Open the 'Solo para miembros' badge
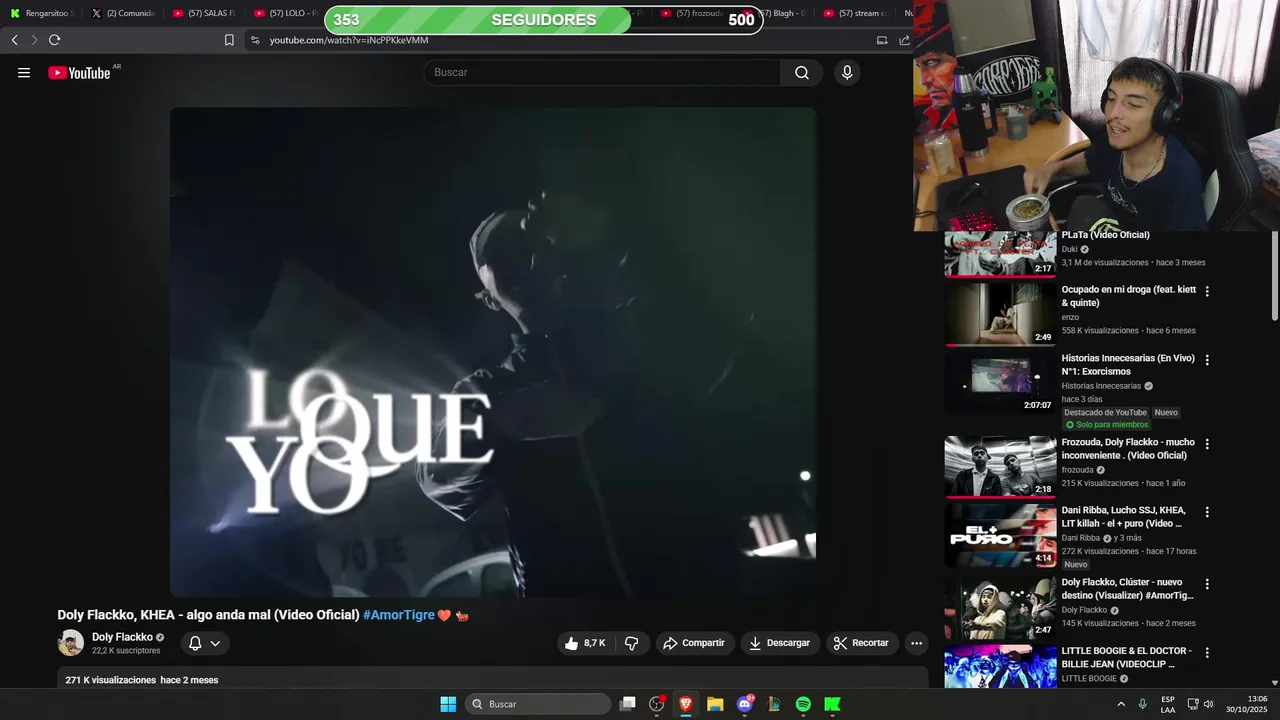Screen dimensions: 1280x720 point(1106,425)
